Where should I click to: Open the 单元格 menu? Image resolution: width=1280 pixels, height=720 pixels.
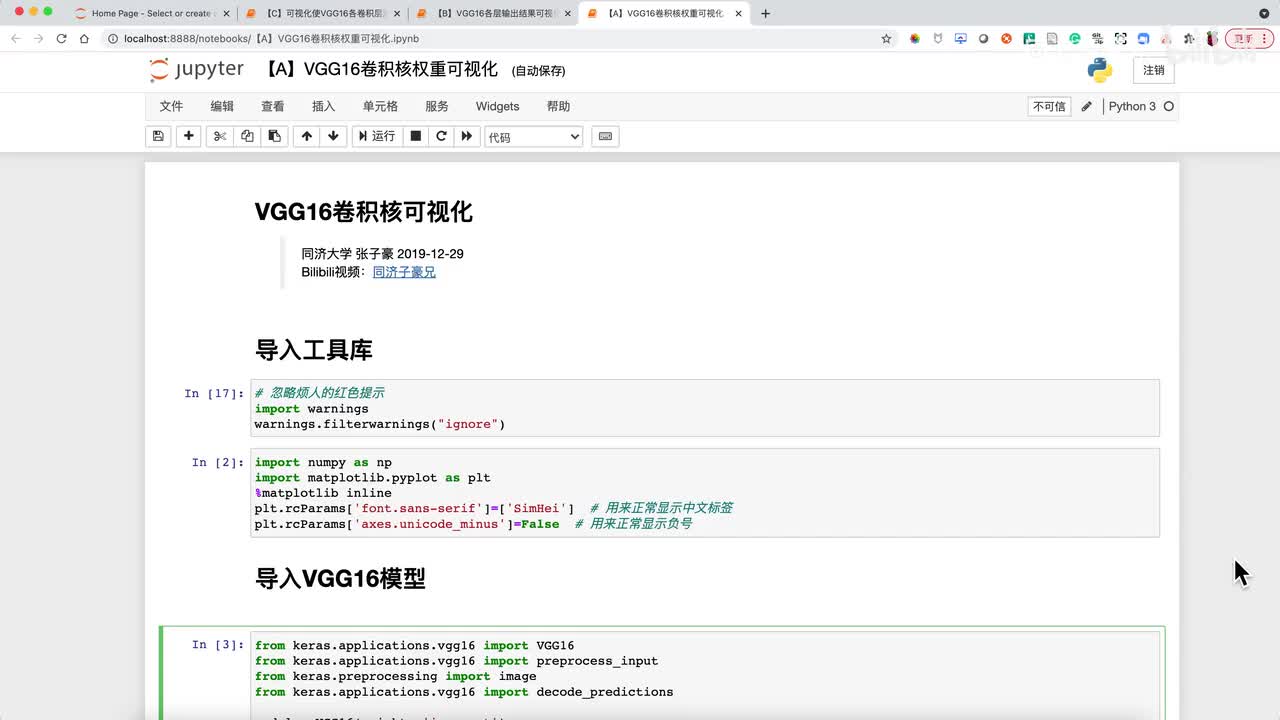(380, 106)
